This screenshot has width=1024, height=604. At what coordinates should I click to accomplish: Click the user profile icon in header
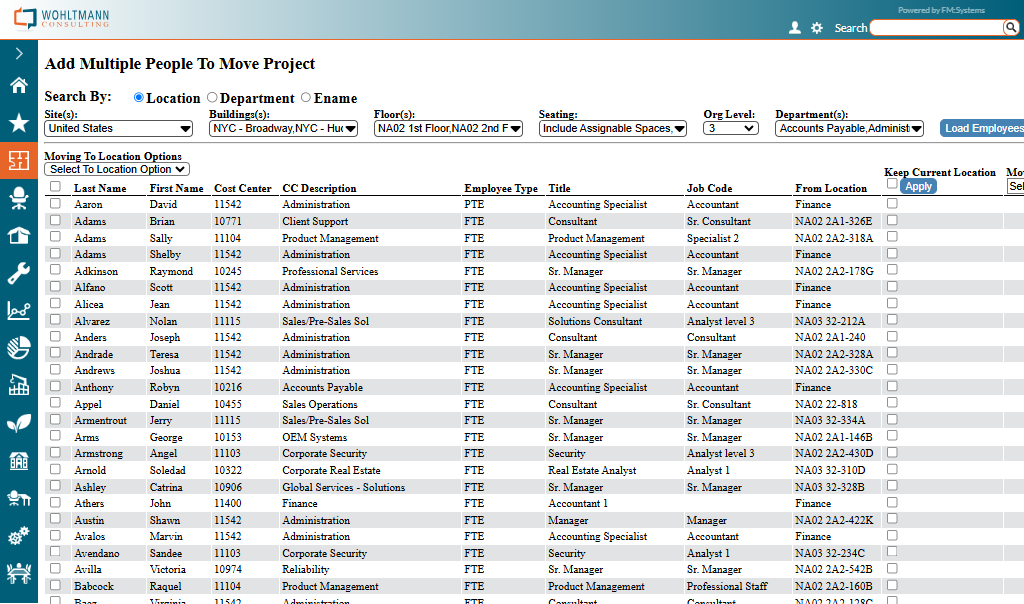click(795, 28)
